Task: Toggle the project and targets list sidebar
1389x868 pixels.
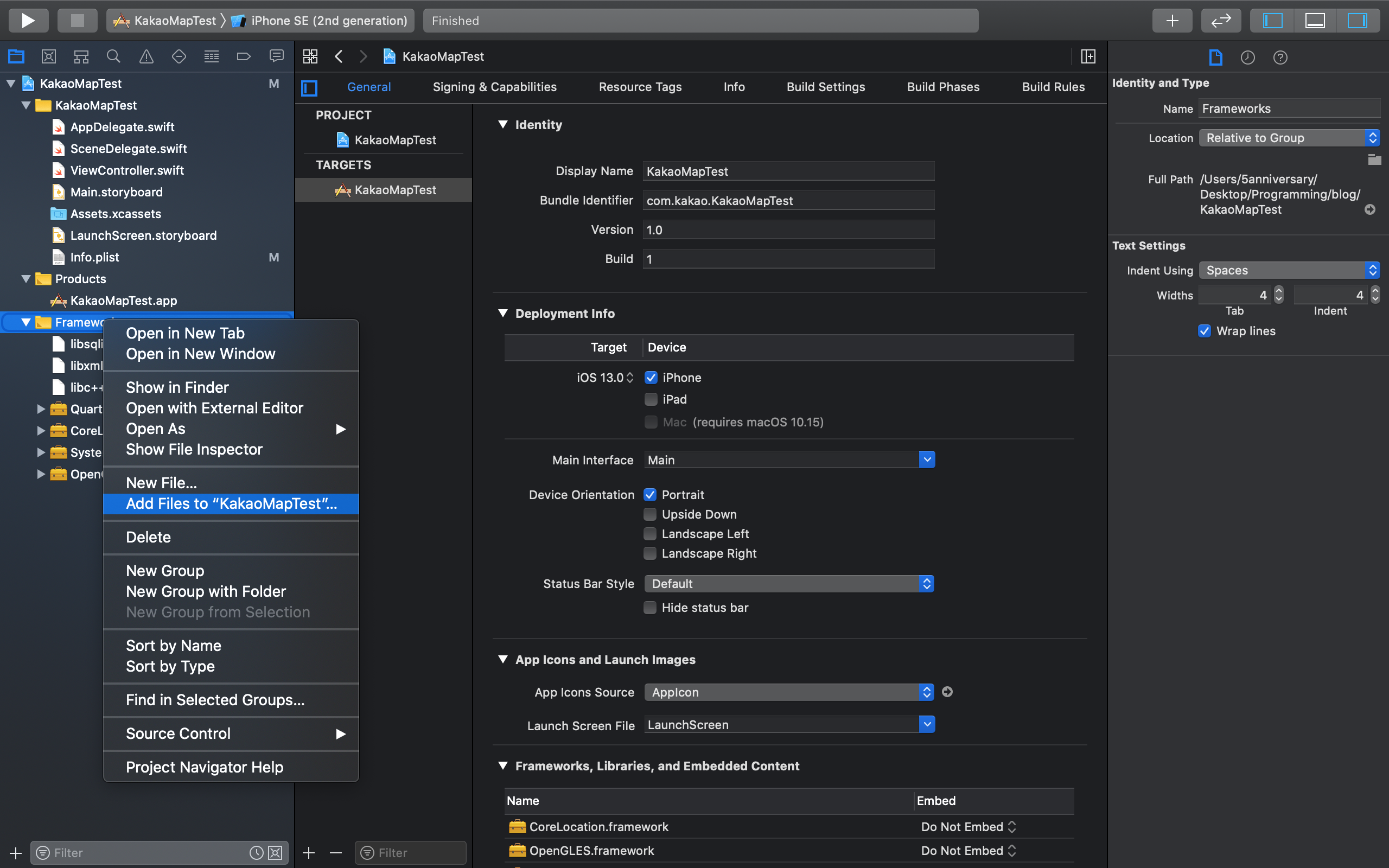Action: click(x=309, y=88)
